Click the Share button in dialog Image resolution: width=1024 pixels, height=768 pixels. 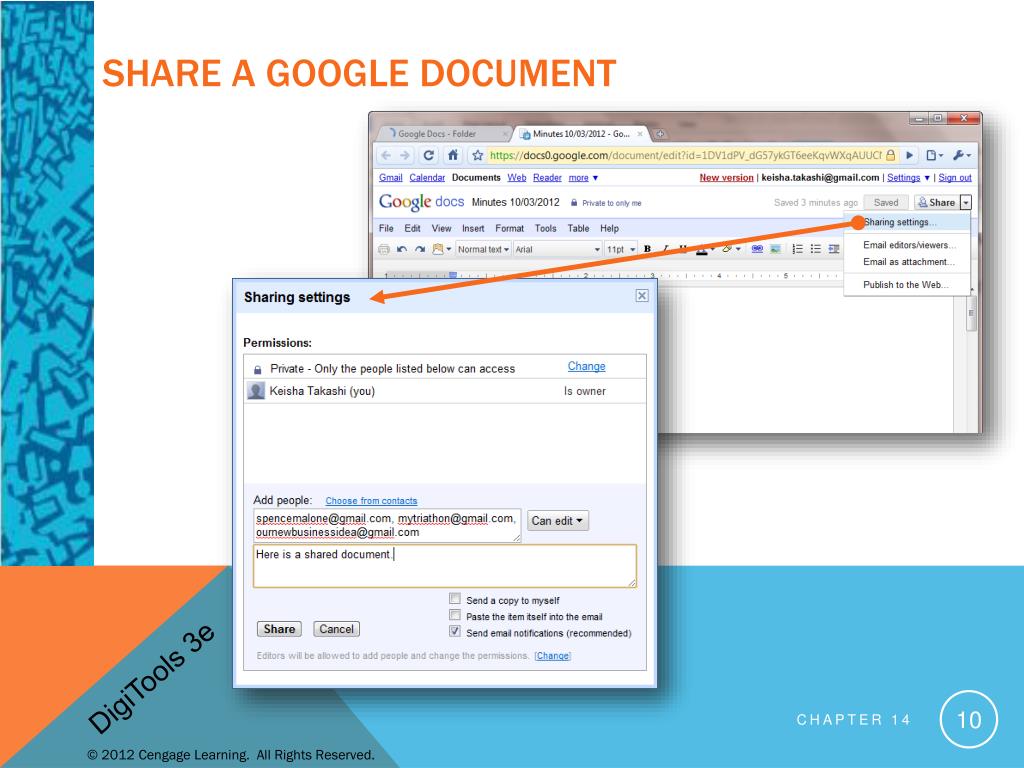click(x=279, y=629)
